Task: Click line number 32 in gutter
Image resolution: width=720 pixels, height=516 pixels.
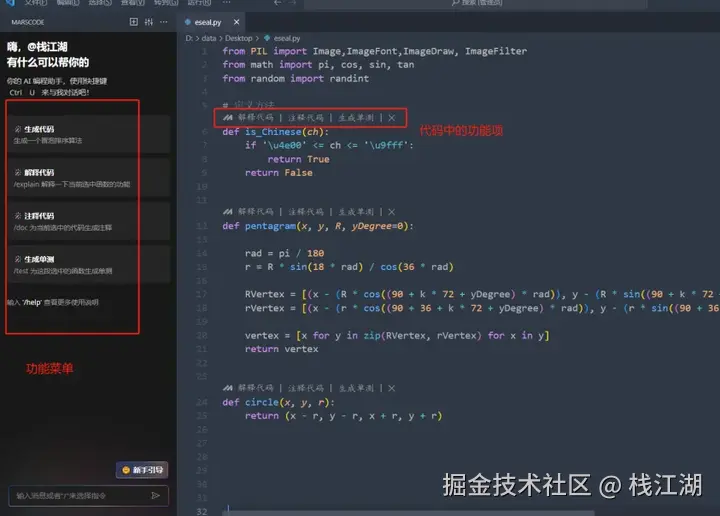Action: 202,511
